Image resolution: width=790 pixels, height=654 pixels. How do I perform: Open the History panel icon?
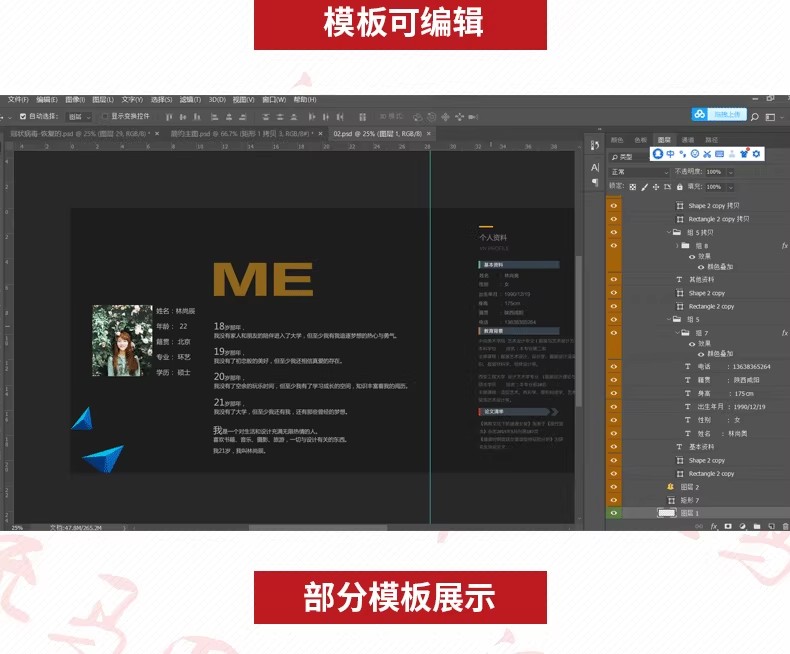[x=595, y=145]
